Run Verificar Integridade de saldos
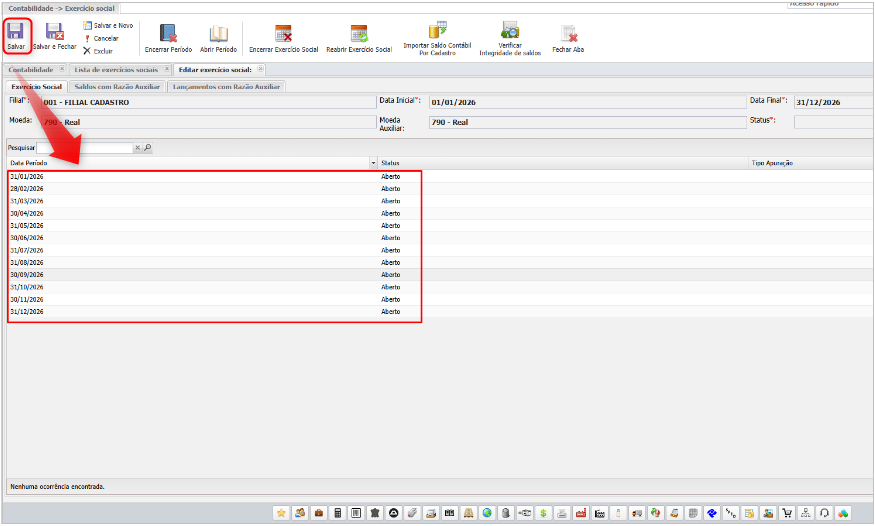This screenshot has height=526, width=875. pos(509,30)
